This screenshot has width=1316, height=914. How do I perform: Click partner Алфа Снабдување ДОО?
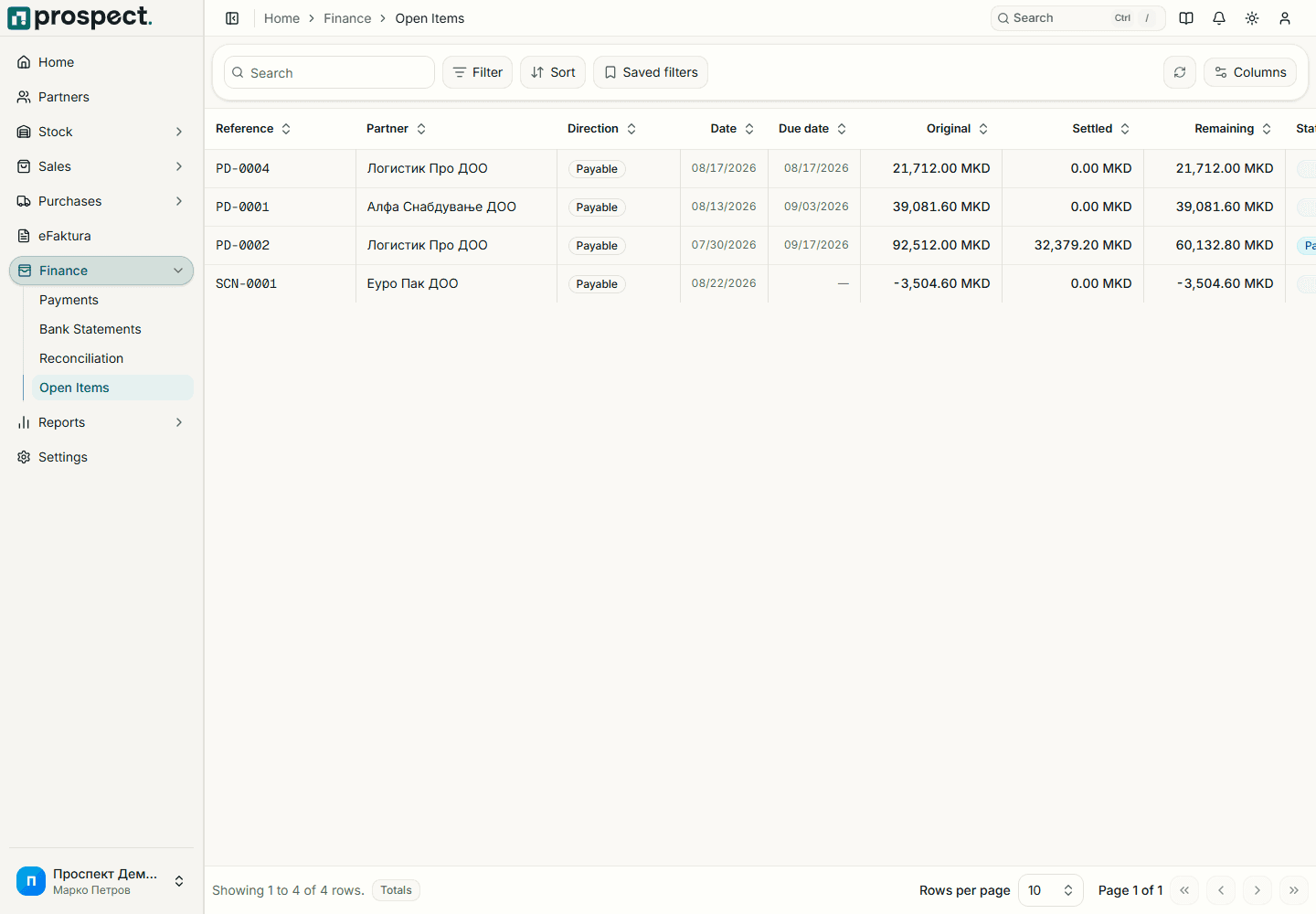(441, 207)
